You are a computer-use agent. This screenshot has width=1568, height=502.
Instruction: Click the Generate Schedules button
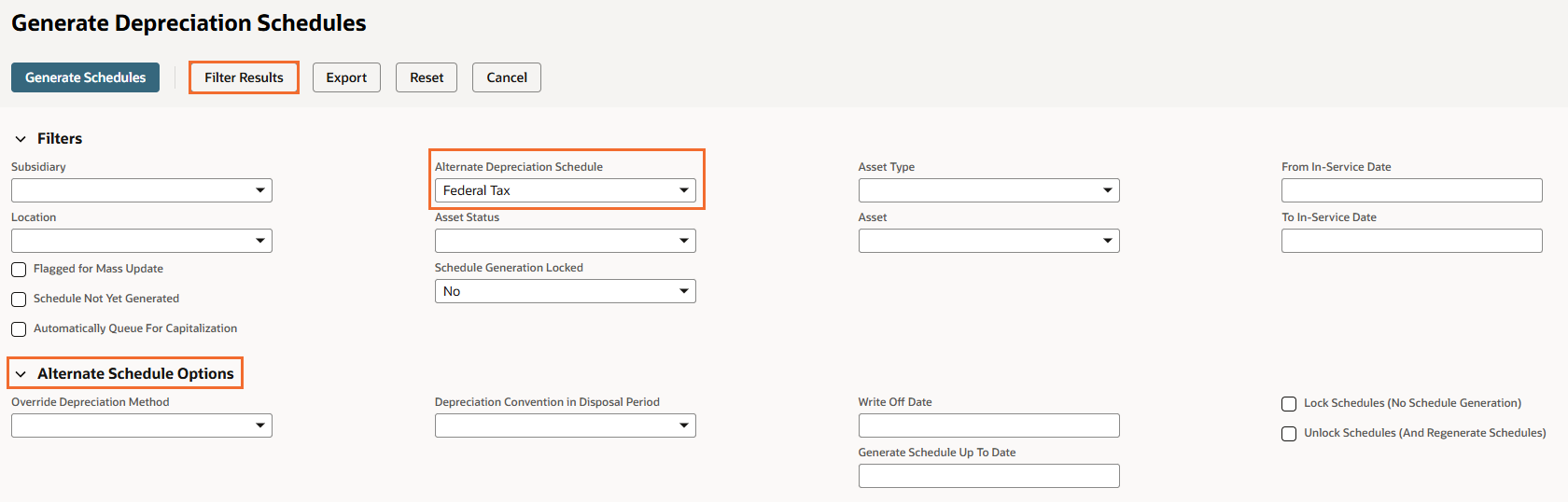pos(85,77)
